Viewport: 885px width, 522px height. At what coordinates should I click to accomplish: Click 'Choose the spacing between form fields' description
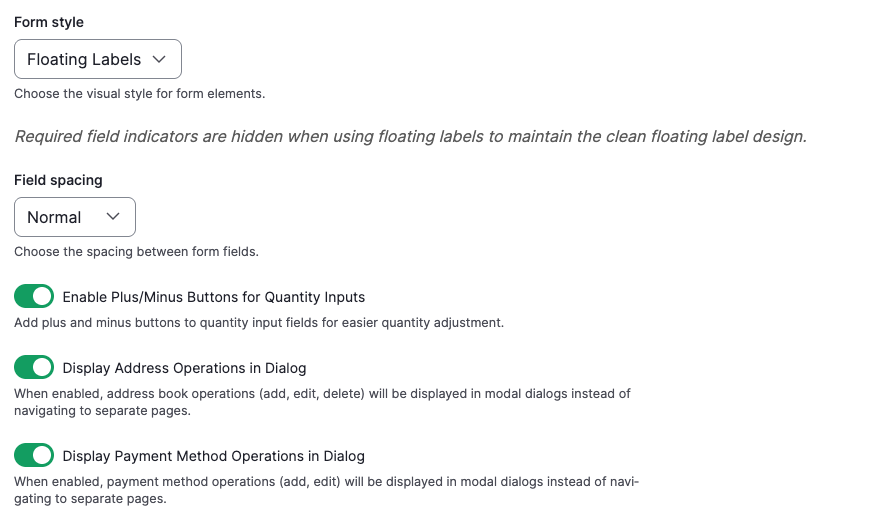point(136,252)
